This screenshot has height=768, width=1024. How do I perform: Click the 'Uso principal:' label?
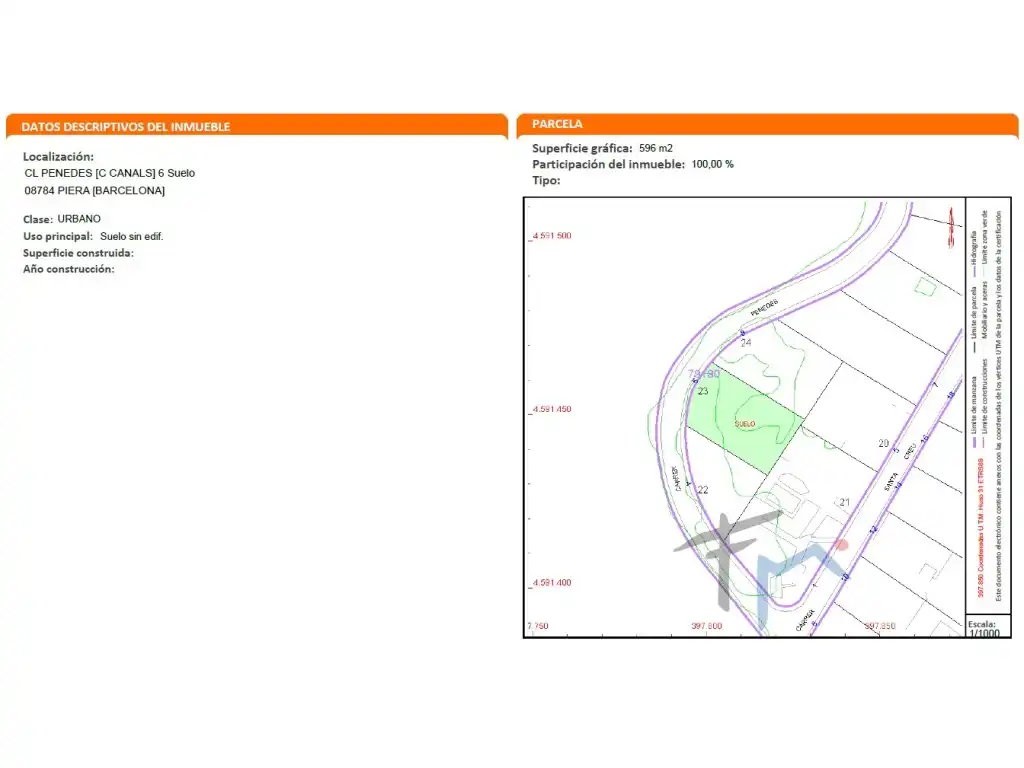(57, 236)
